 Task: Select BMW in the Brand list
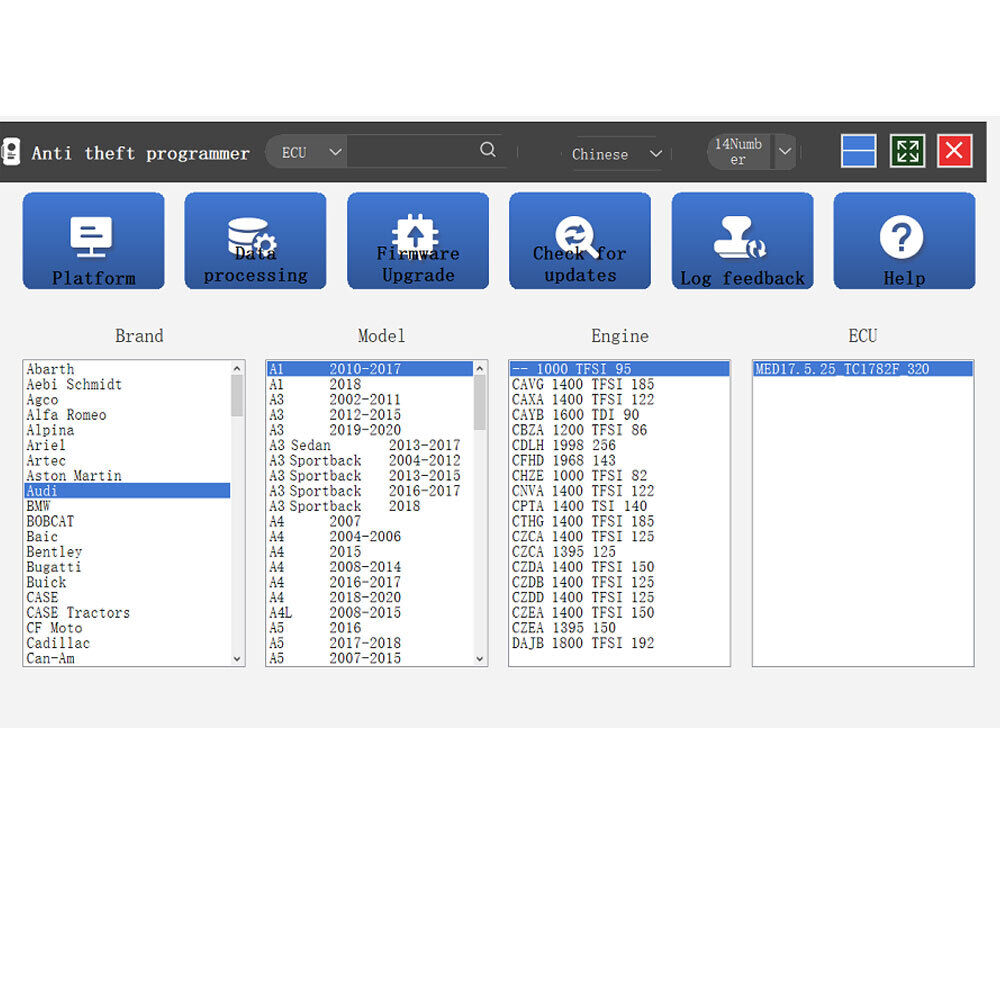(38, 506)
